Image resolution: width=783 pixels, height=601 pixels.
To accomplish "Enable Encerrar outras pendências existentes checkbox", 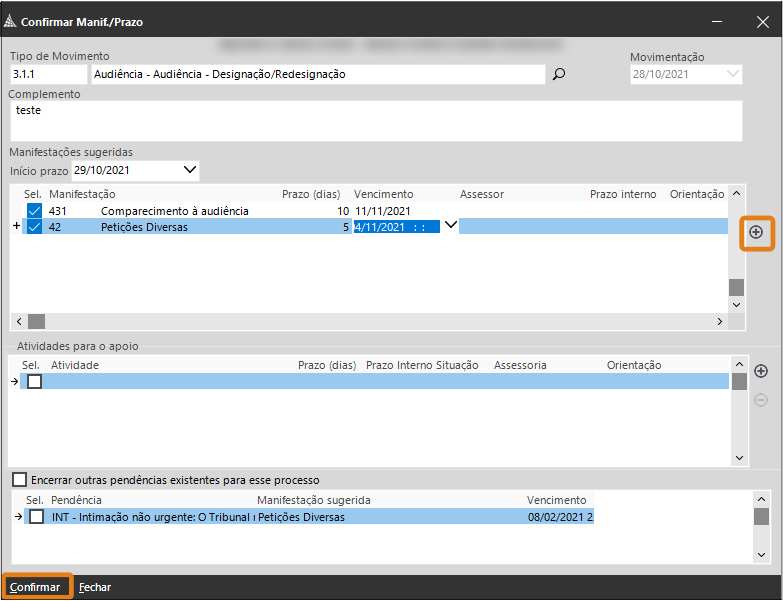I will [x=19, y=480].
